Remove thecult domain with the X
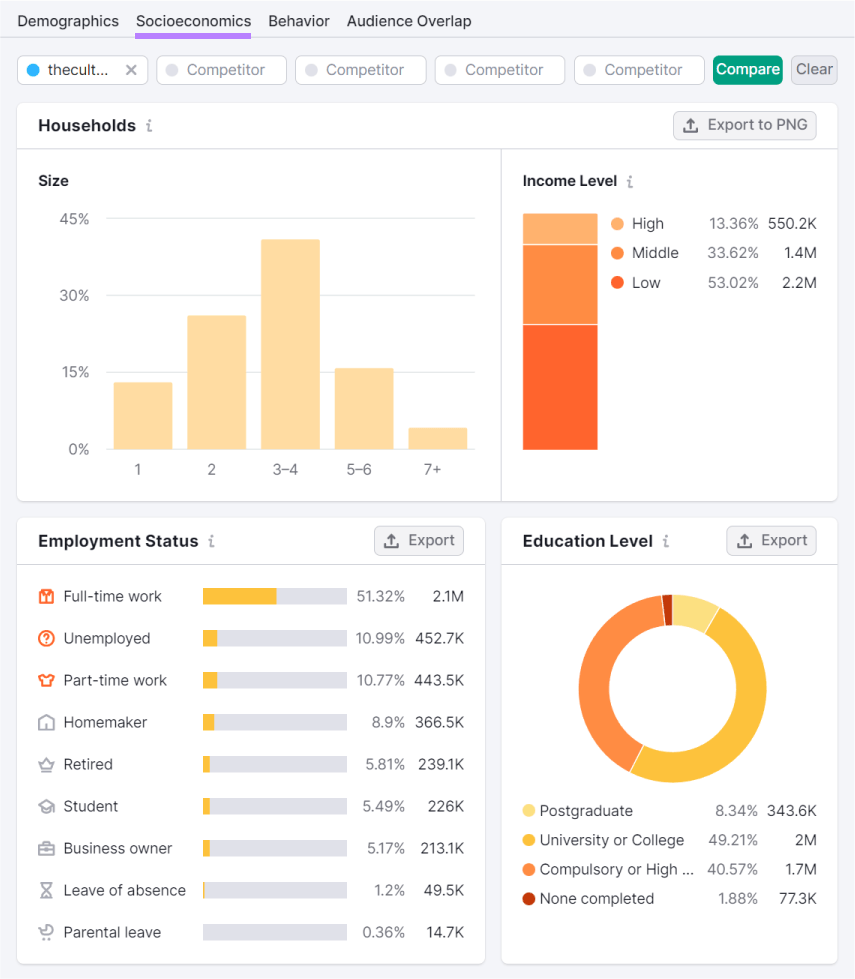Image resolution: width=855 pixels, height=979 pixels. pos(131,70)
